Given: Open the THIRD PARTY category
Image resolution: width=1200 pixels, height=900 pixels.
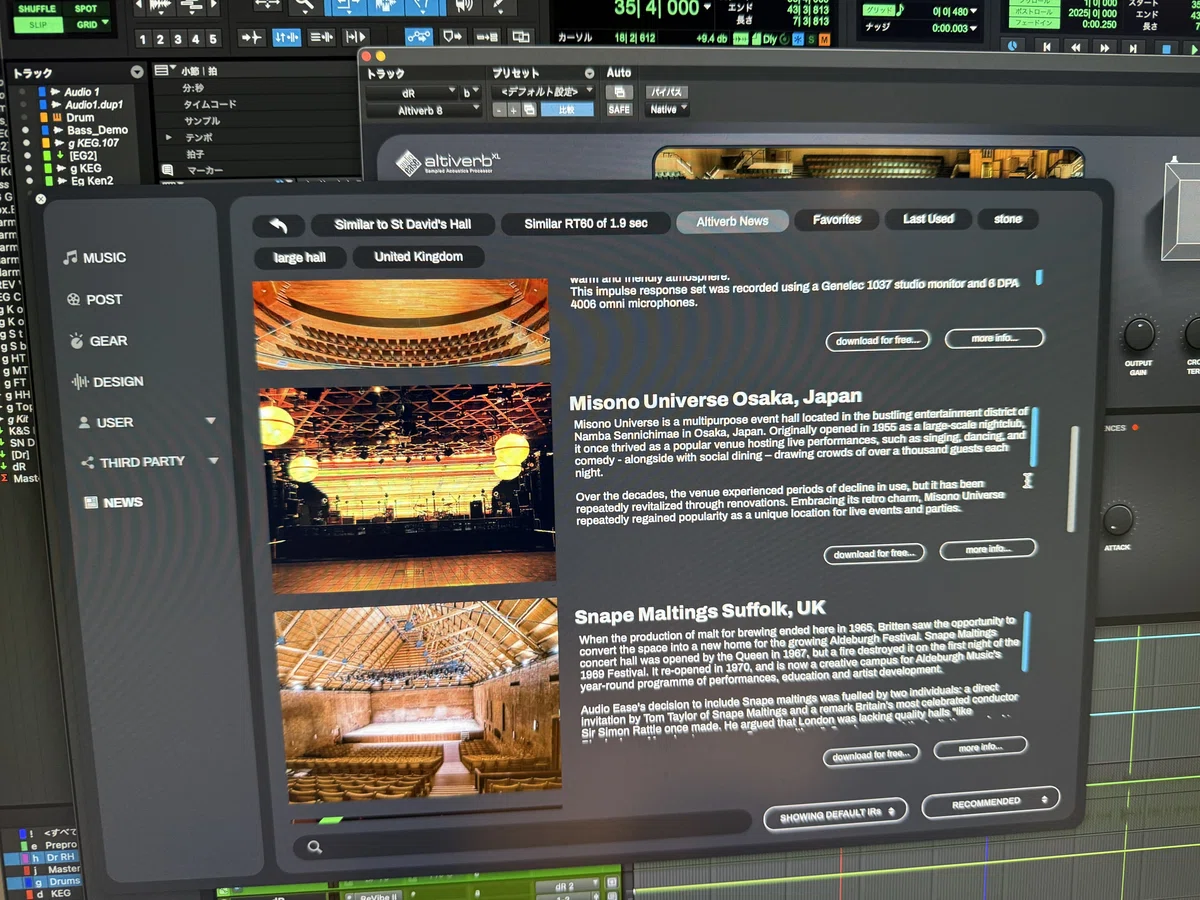Looking at the screenshot, I should [132, 462].
